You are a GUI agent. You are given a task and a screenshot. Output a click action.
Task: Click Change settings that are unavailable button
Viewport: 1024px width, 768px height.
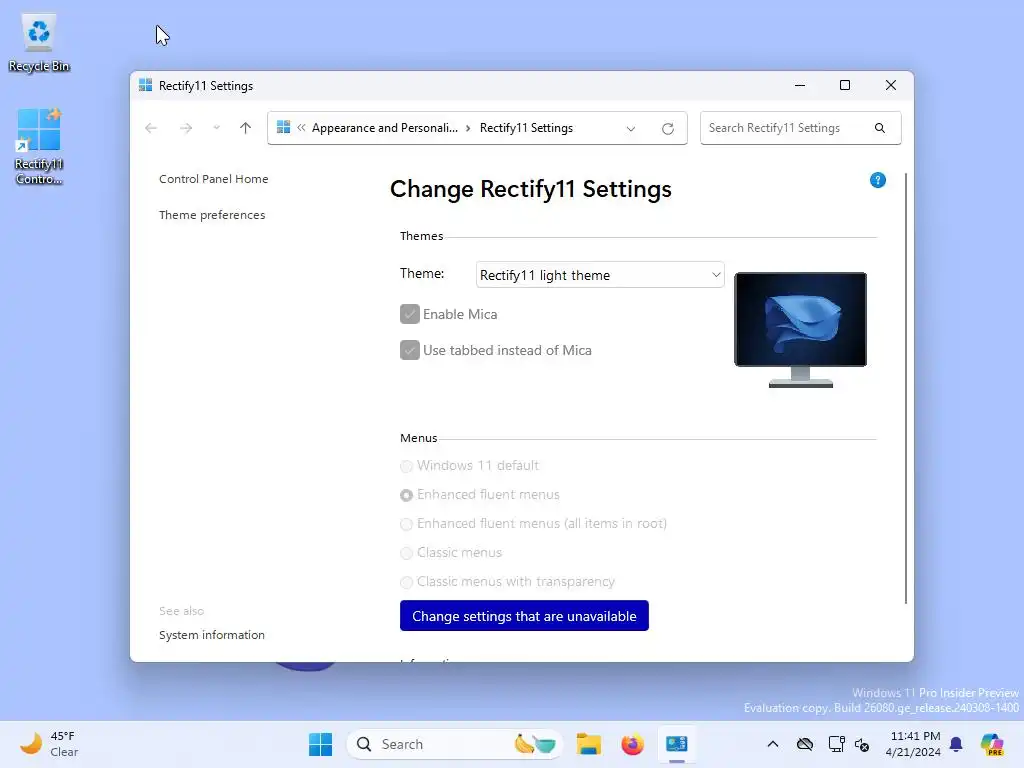524,616
